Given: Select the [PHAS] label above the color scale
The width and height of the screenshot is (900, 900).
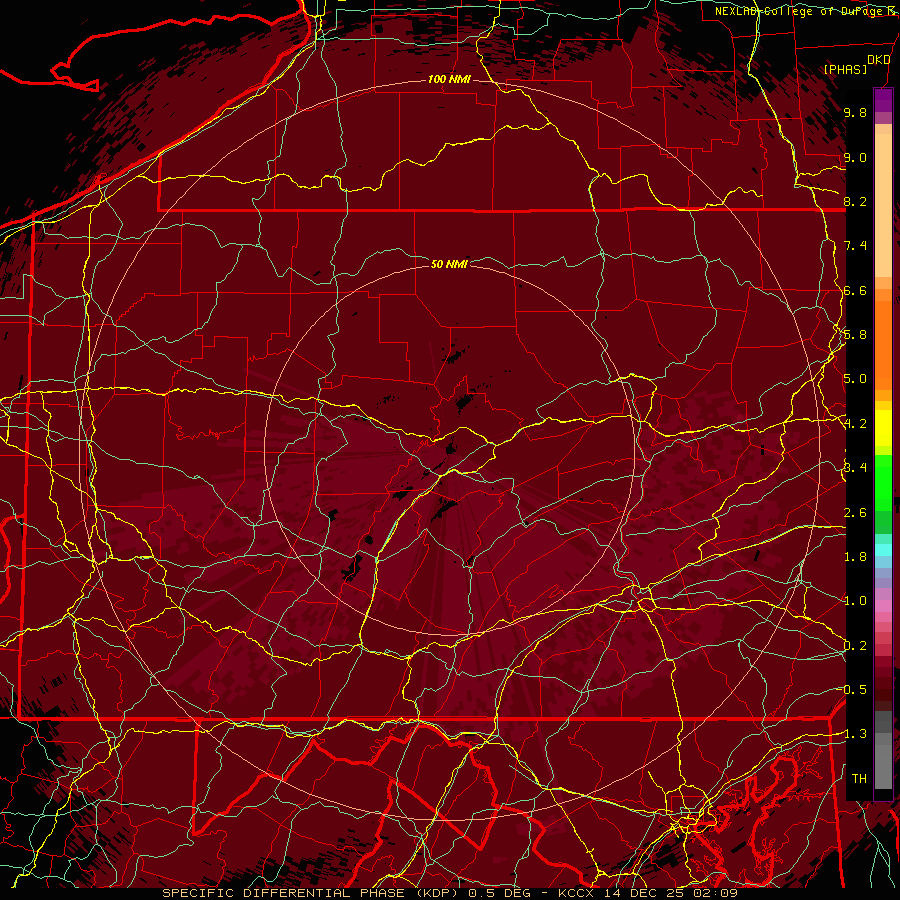Looking at the screenshot, I should 845,69.
